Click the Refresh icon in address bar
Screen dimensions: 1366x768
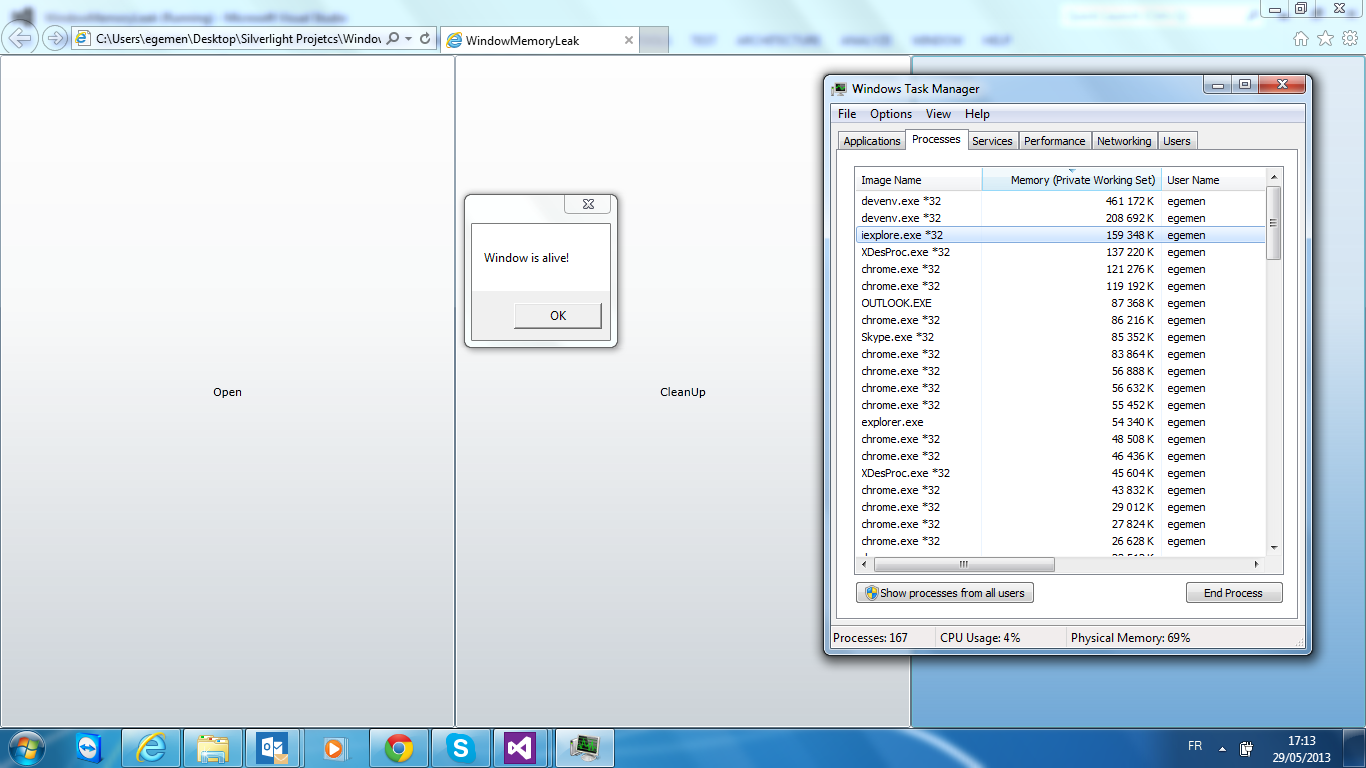[x=425, y=39]
